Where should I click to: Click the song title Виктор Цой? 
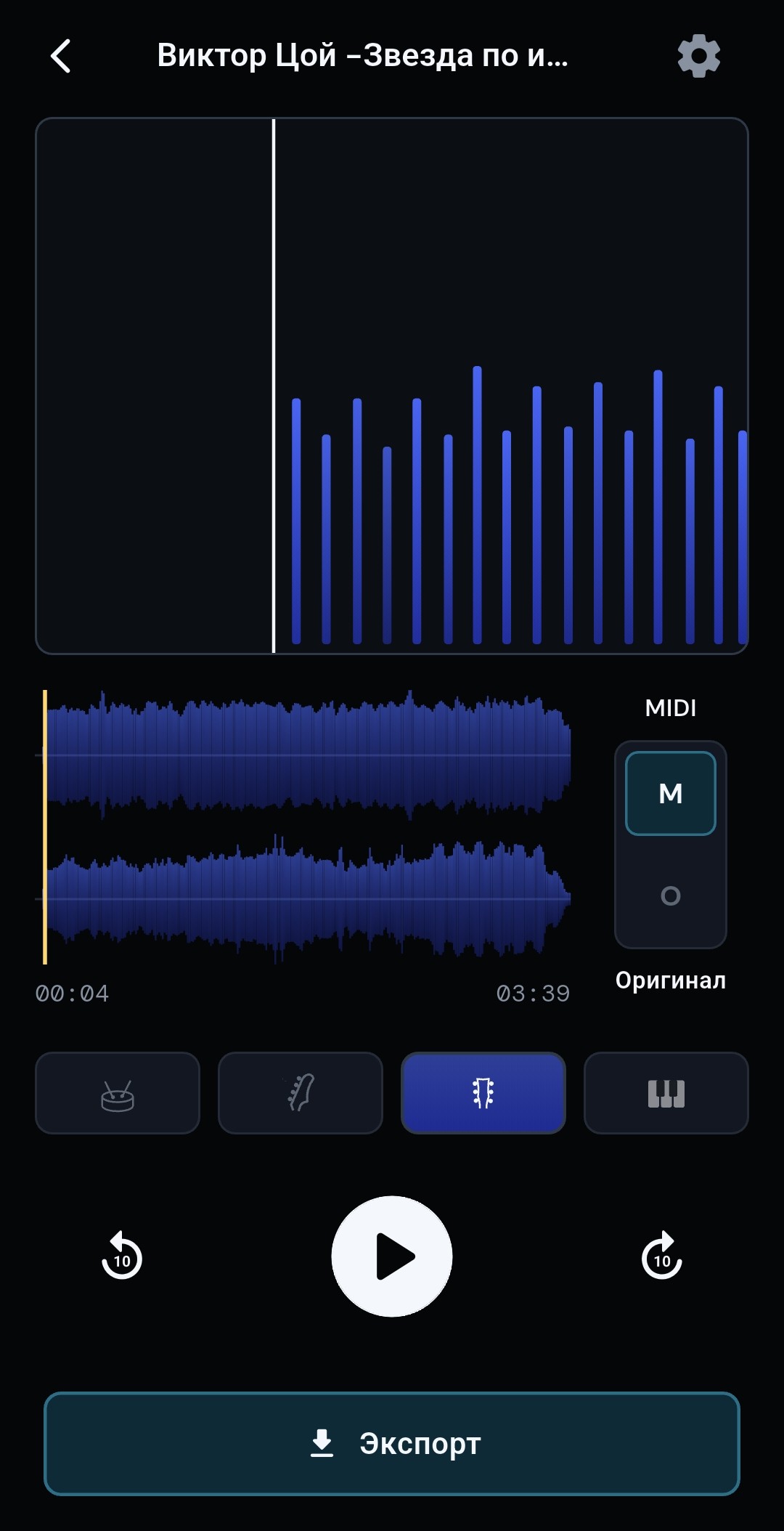click(362, 56)
